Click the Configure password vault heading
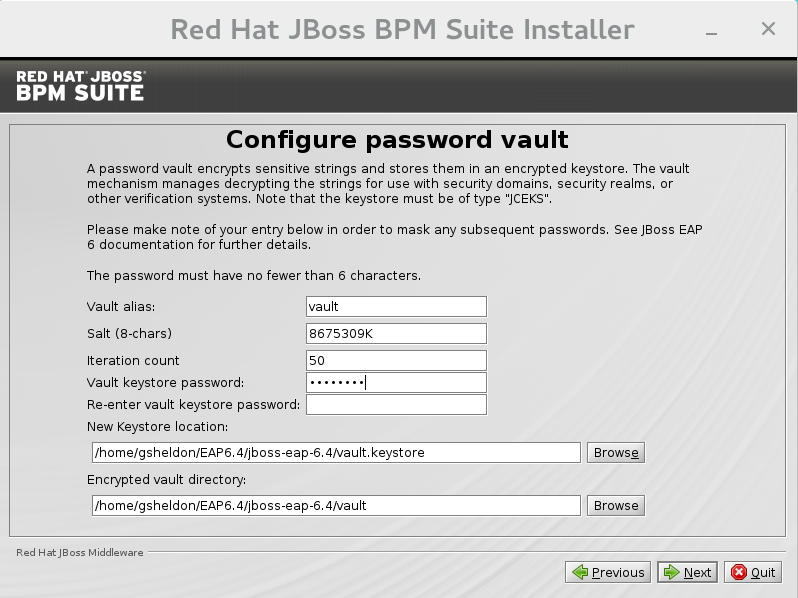Viewport: 798px width, 598px height. (397, 139)
